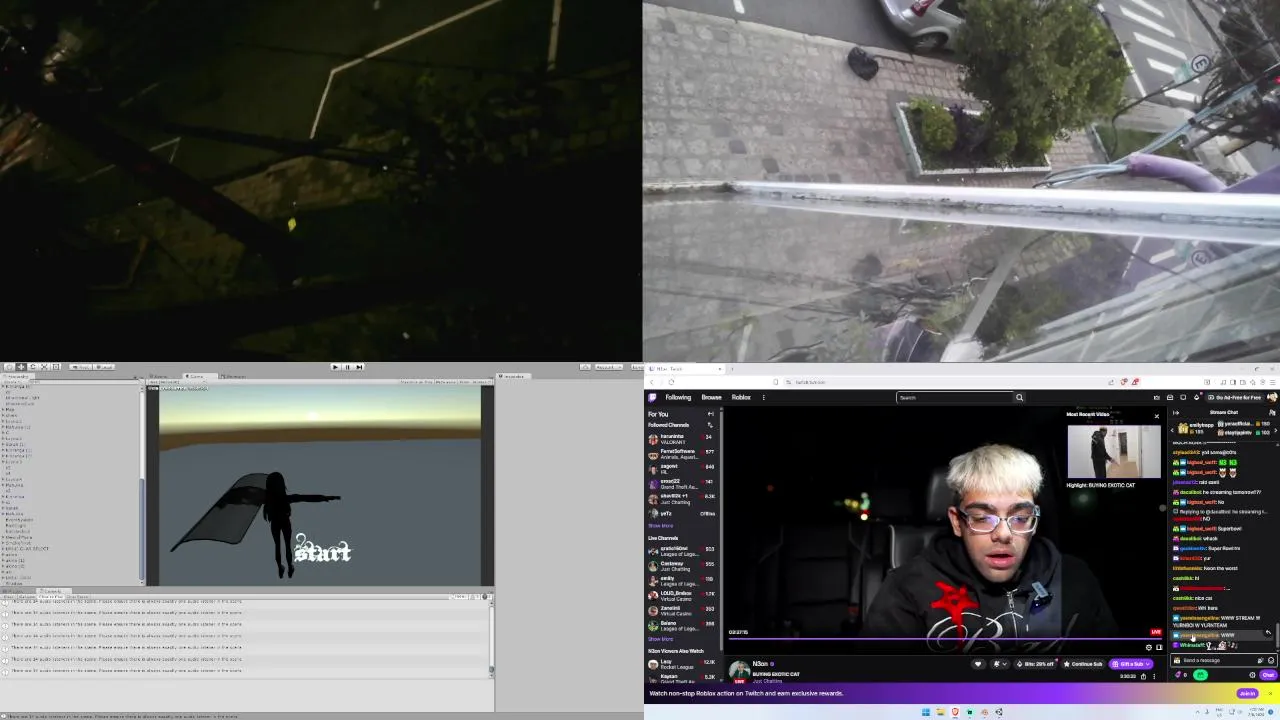The width and height of the screenshot is (1280, 720).
Task: Click the Send a message chat field
Action: [1224, 660]
